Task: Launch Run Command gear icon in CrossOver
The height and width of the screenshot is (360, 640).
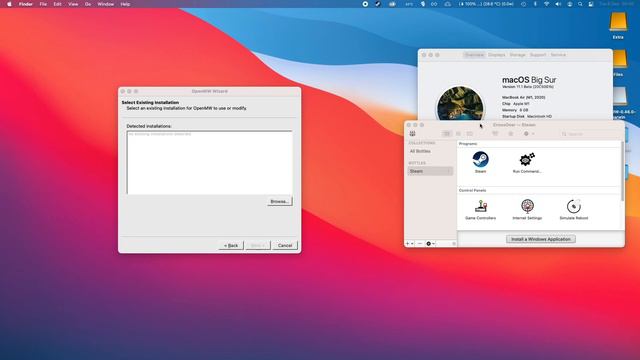Action: point(527,159)
